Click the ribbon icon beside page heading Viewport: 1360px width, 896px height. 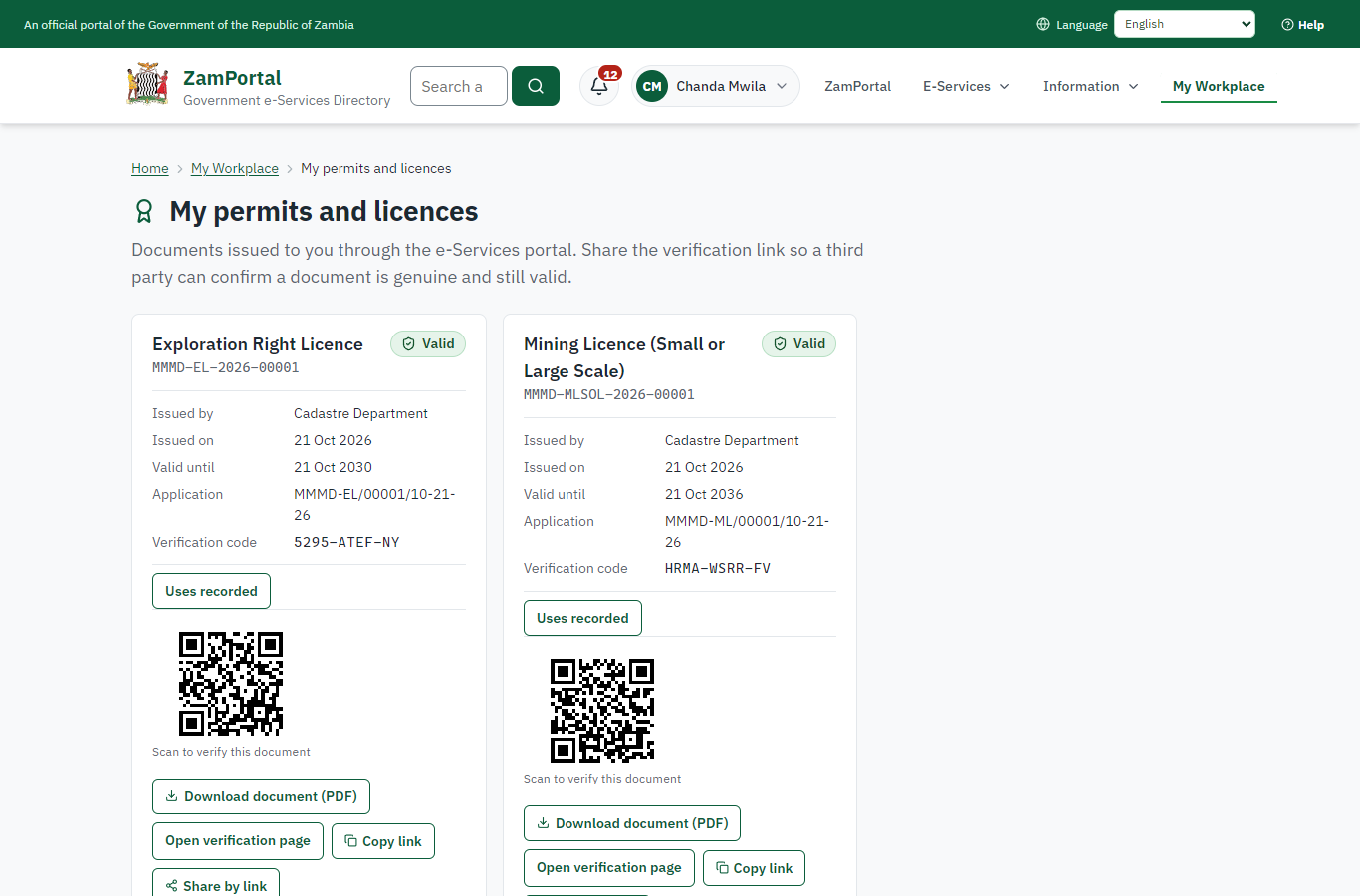coord(144,211)
